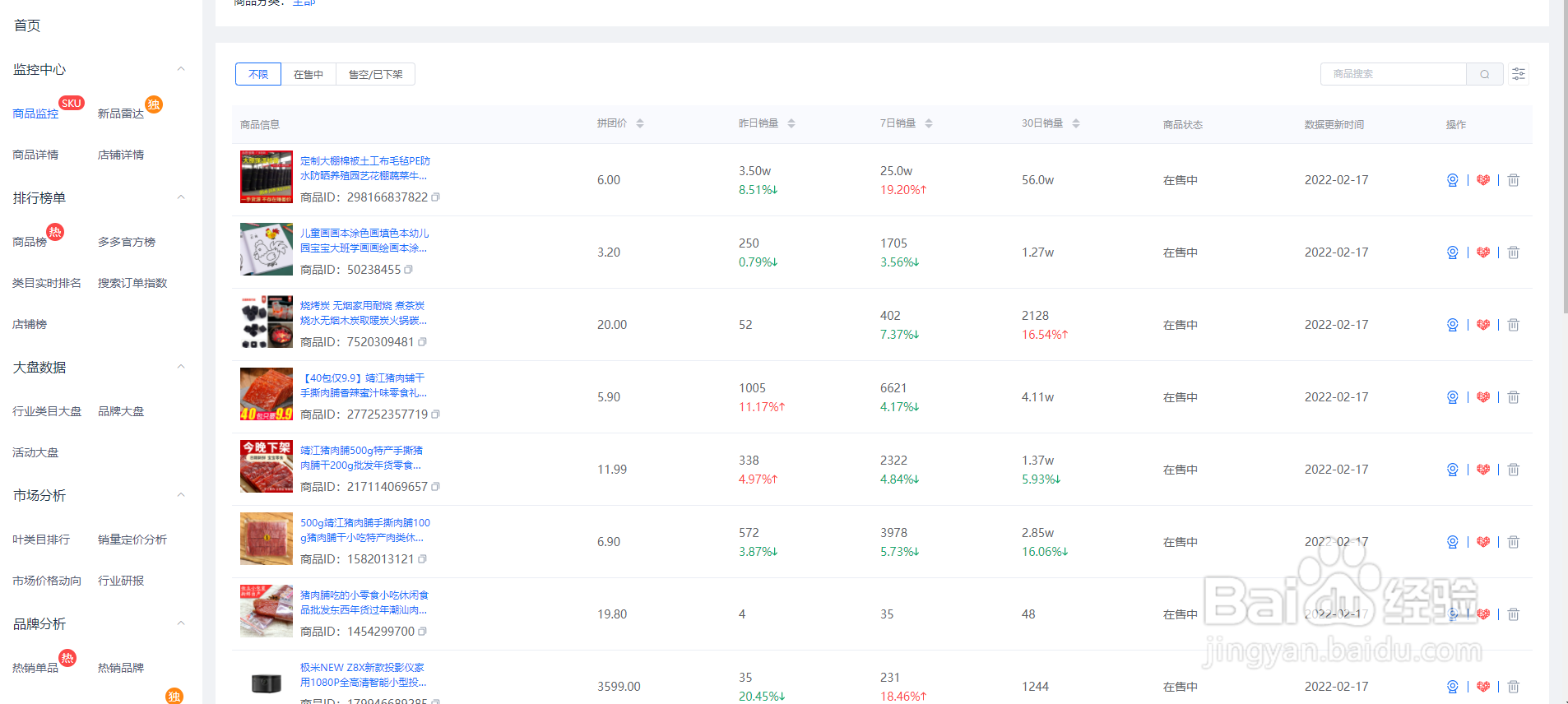This screenshot has width=1568, height=704.
Task: Click the trash icon in the 50238455 row
Action: tap(1514, 252)
